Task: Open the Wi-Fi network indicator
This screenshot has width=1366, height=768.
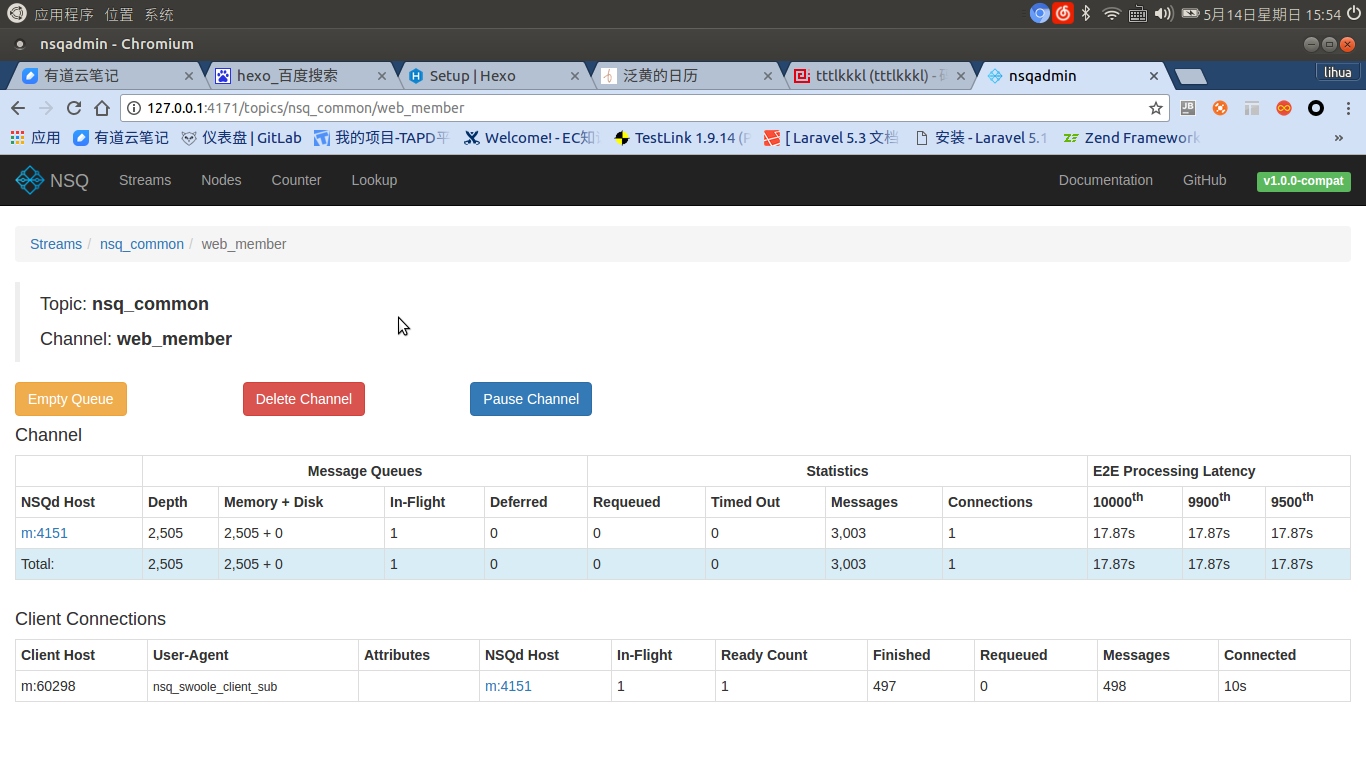Action: click(x=1111, y=14)
